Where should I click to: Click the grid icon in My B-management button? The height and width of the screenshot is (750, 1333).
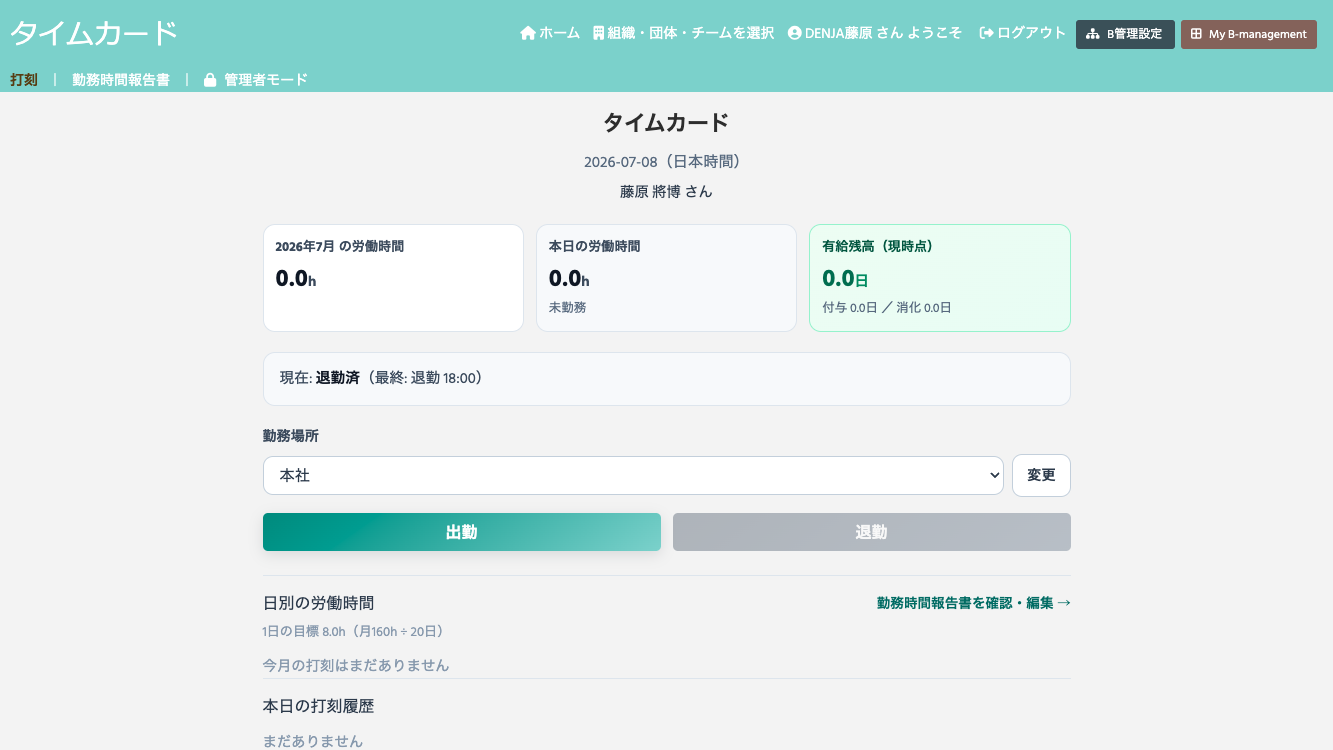coord(1196,34)
